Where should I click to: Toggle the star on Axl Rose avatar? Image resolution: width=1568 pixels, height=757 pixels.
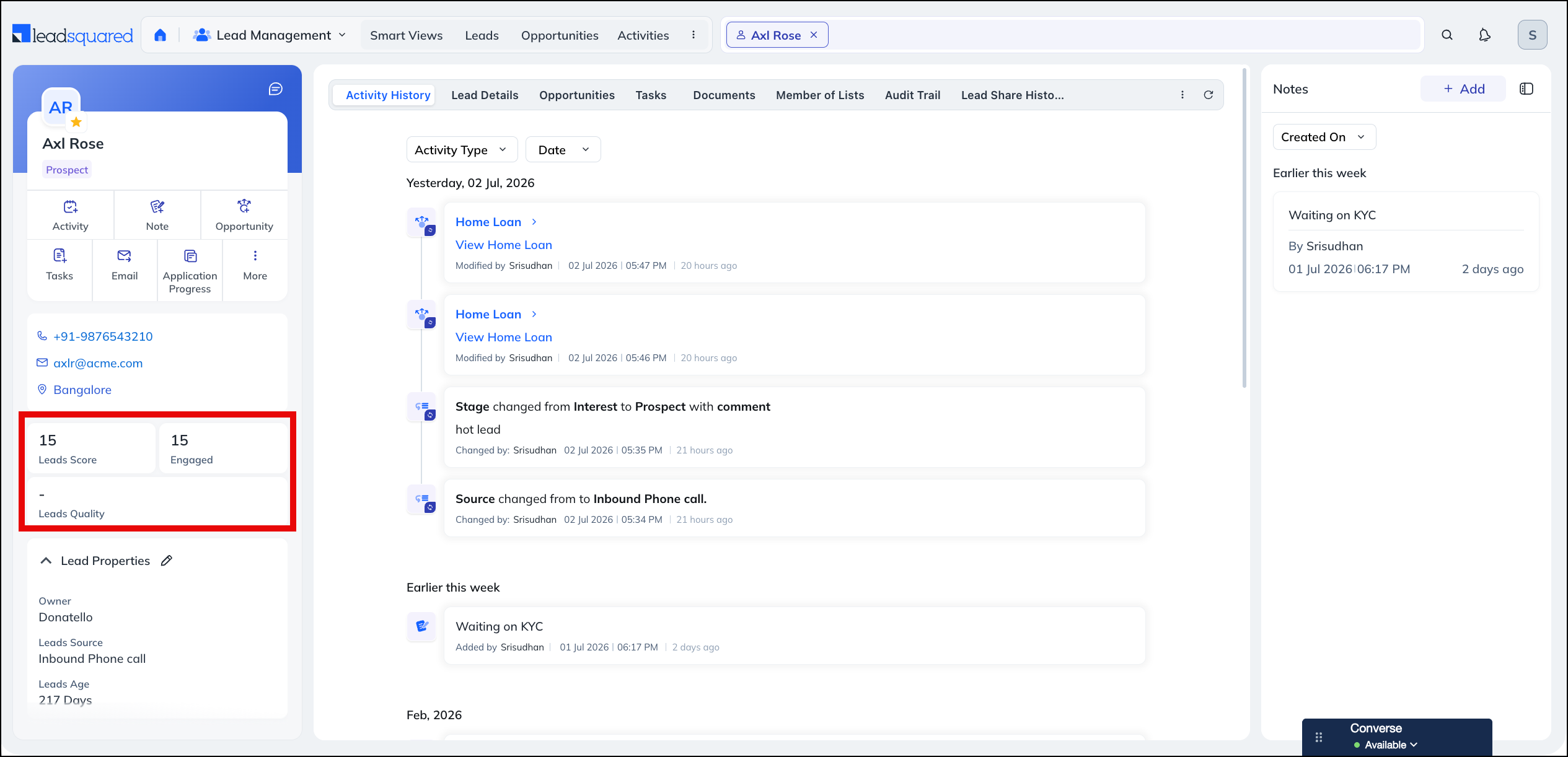tap(76, 122)
